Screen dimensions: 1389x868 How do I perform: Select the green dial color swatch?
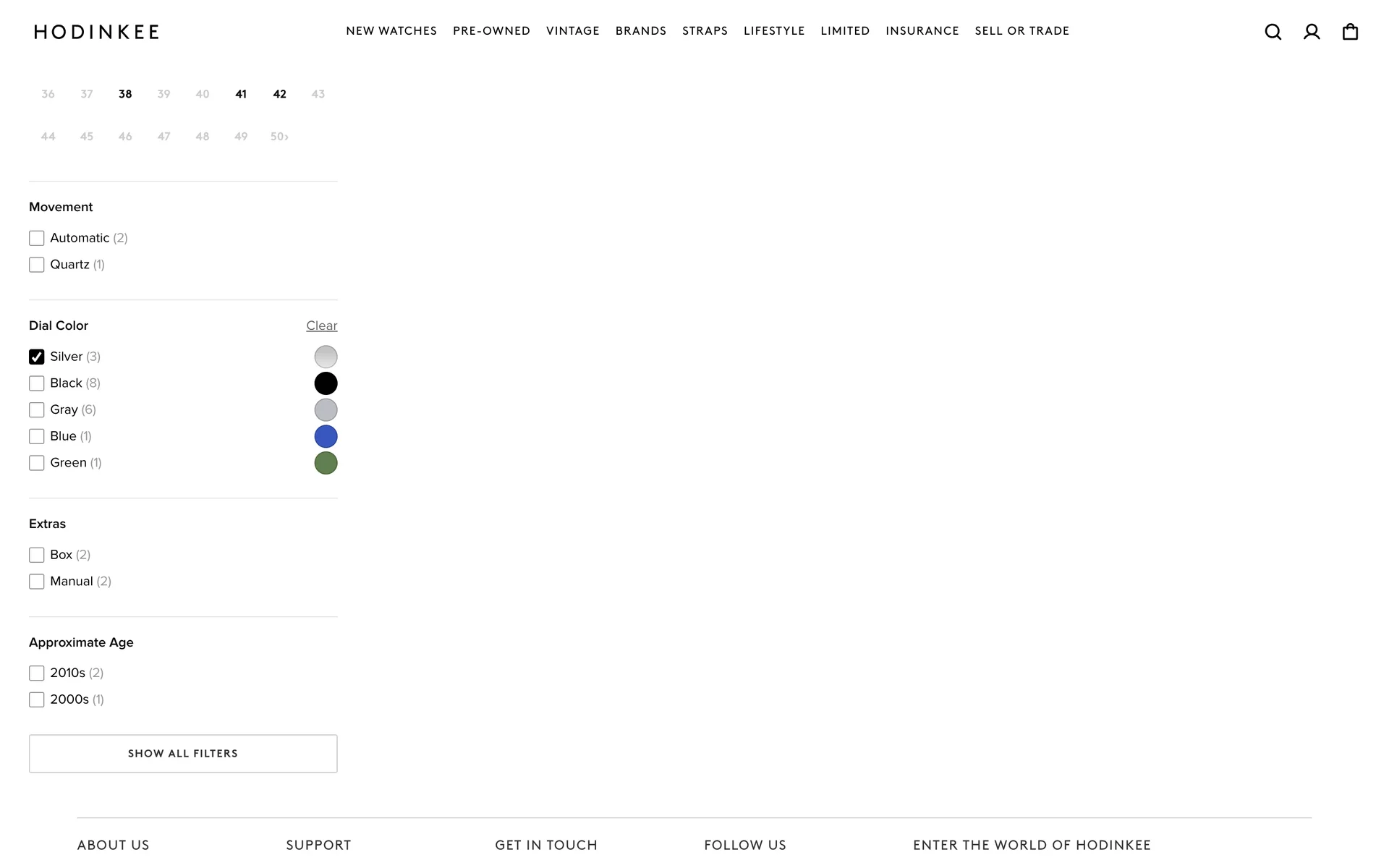(326, 463)
